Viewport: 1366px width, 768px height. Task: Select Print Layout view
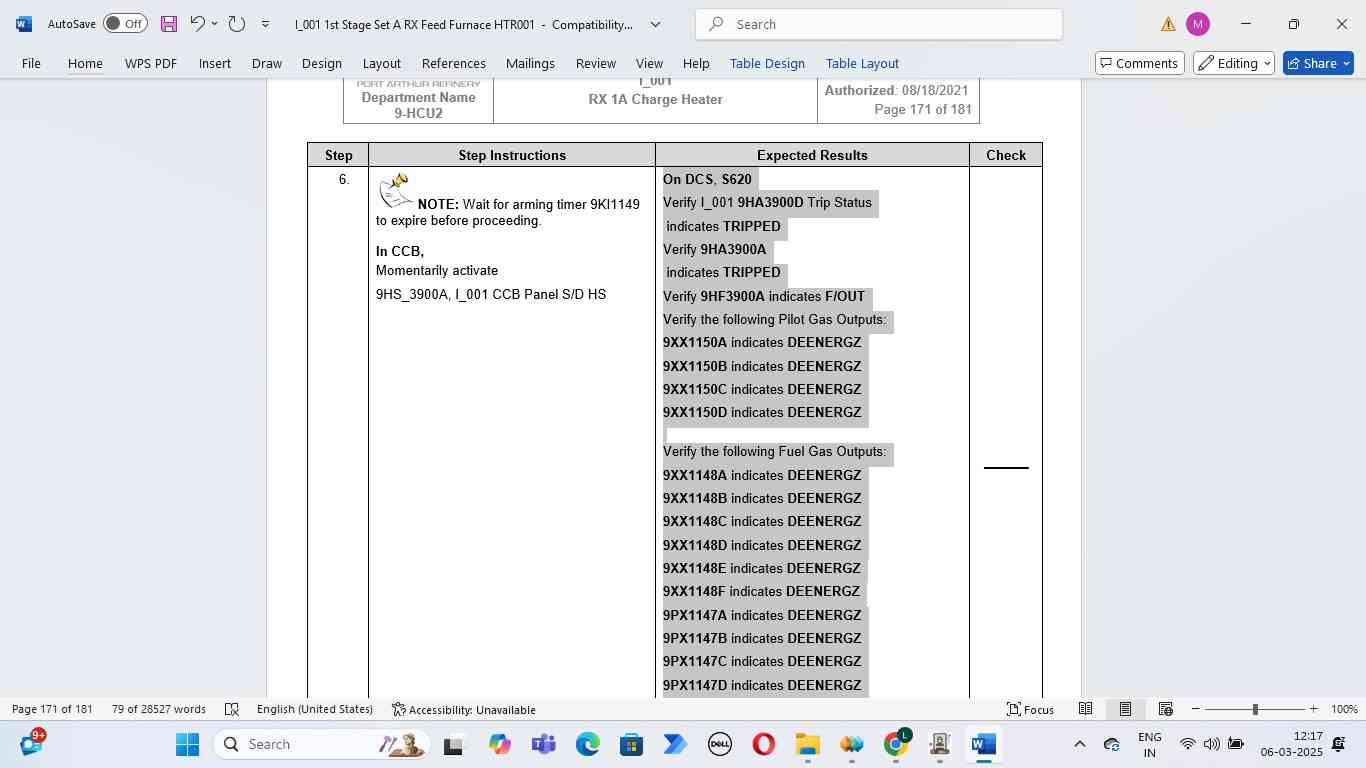pos(1125,709)
